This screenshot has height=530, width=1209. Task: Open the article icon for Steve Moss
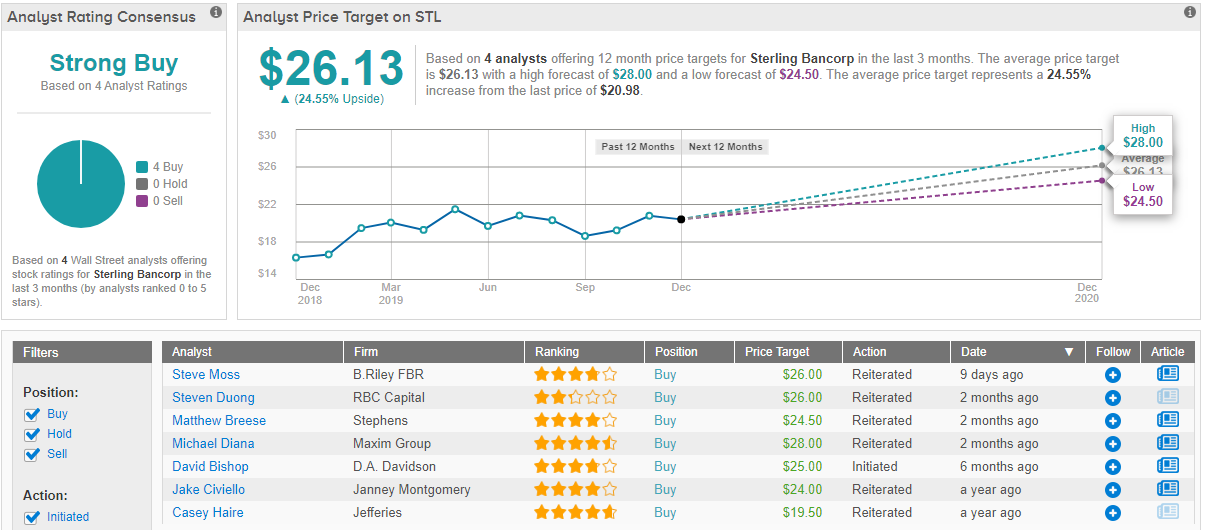1167,374
